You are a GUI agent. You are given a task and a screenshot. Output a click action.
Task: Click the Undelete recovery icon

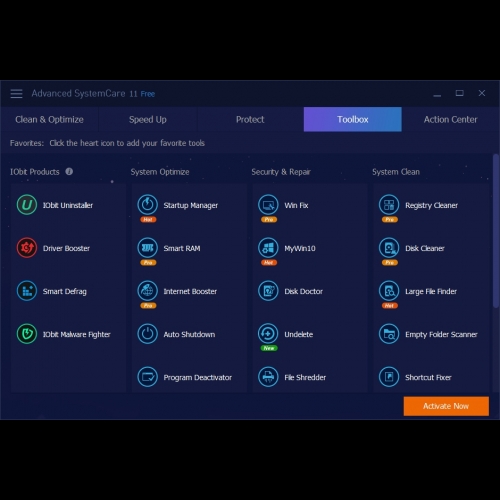268,334
